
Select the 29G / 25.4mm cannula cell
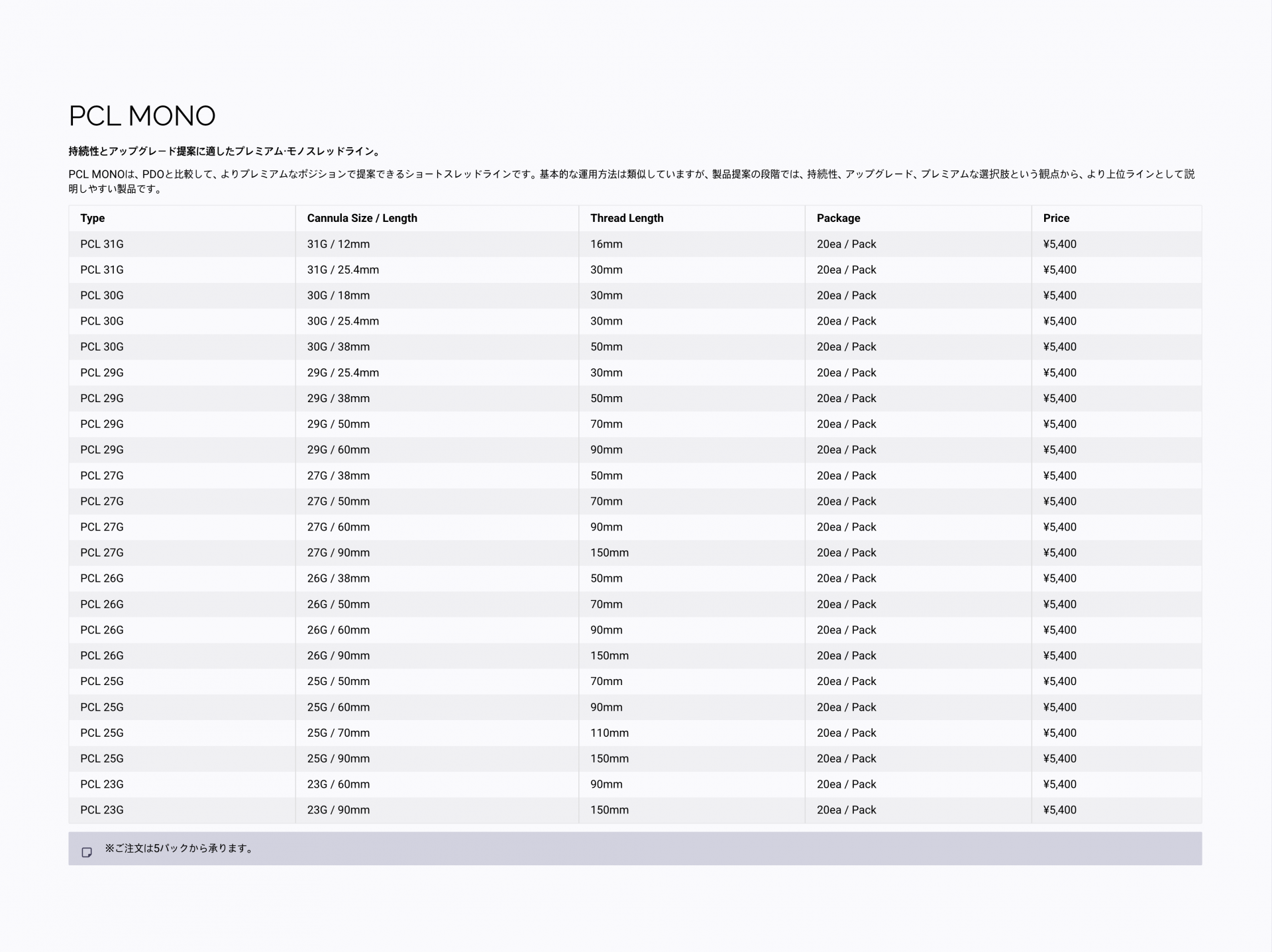coord(437,372)
